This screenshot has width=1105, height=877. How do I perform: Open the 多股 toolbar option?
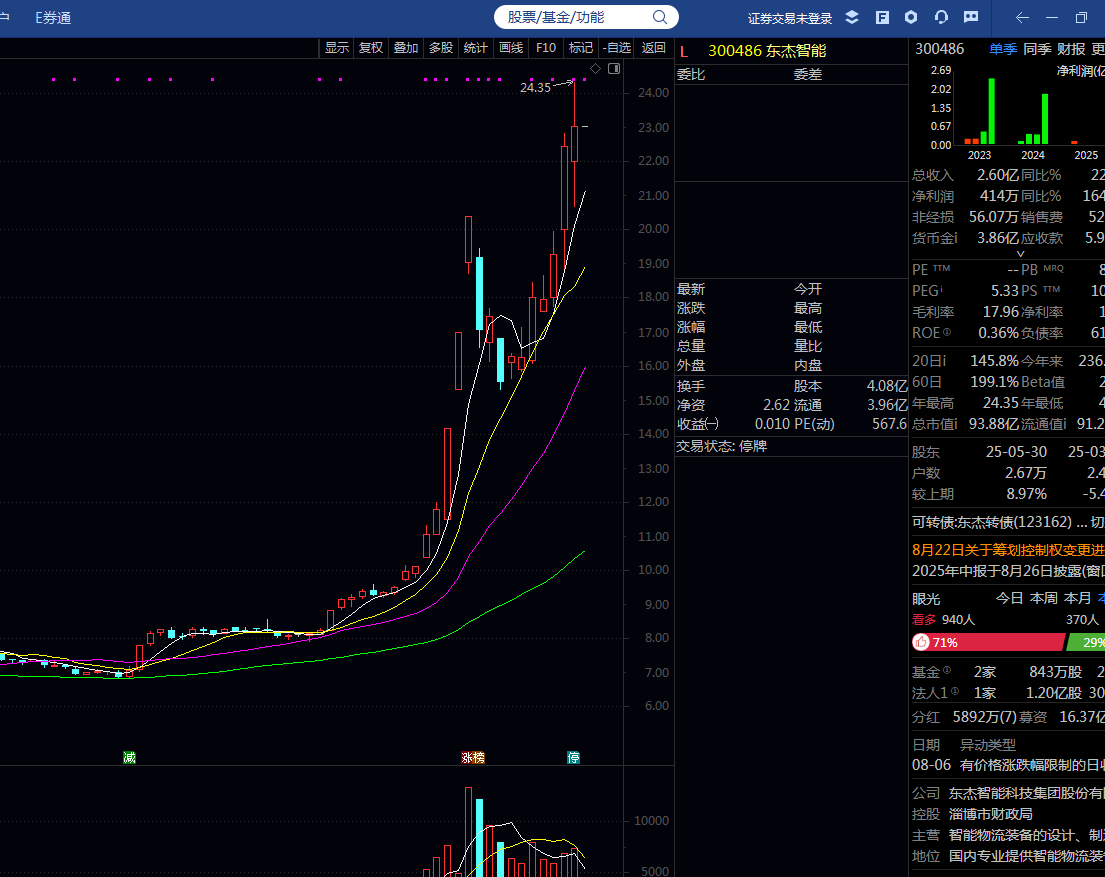pos(441,48)
